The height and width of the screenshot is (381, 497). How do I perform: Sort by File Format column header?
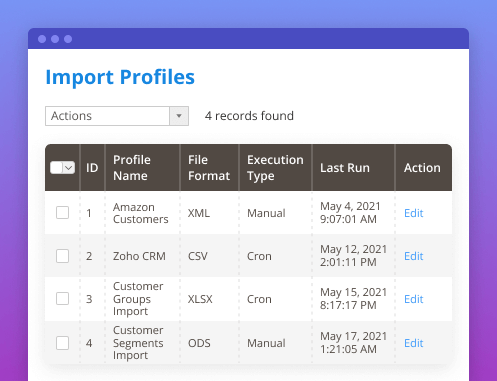coord(209,168)
